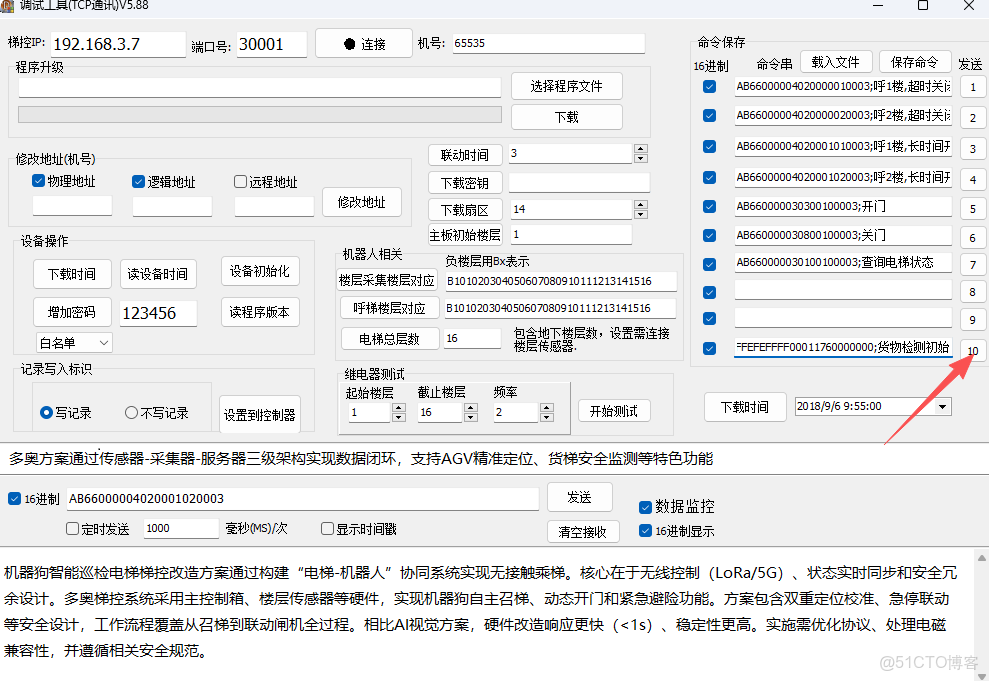The image size is (989, 681).
Task: Click 下载 to download the program
Action: point(565,118)
